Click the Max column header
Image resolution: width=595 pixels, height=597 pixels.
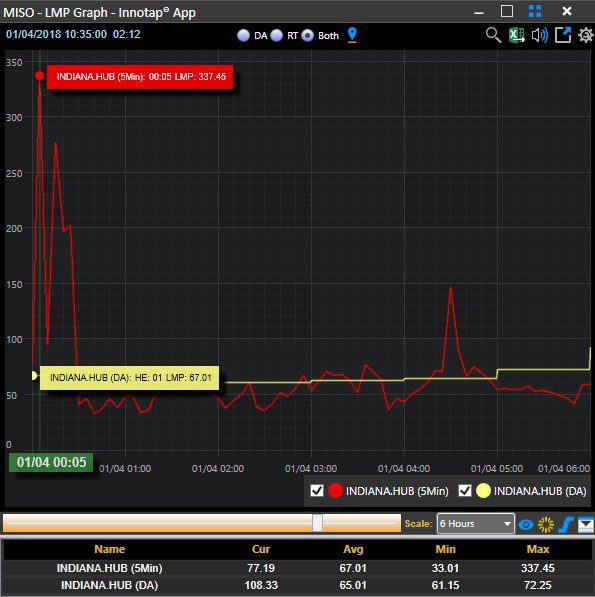click(x=538, y=549)
